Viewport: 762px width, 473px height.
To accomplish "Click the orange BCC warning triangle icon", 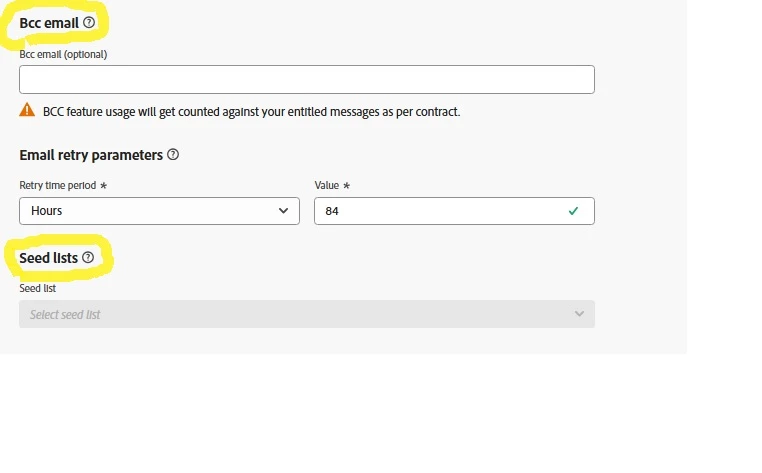I will pyautogui.click(x=27, y=111).
